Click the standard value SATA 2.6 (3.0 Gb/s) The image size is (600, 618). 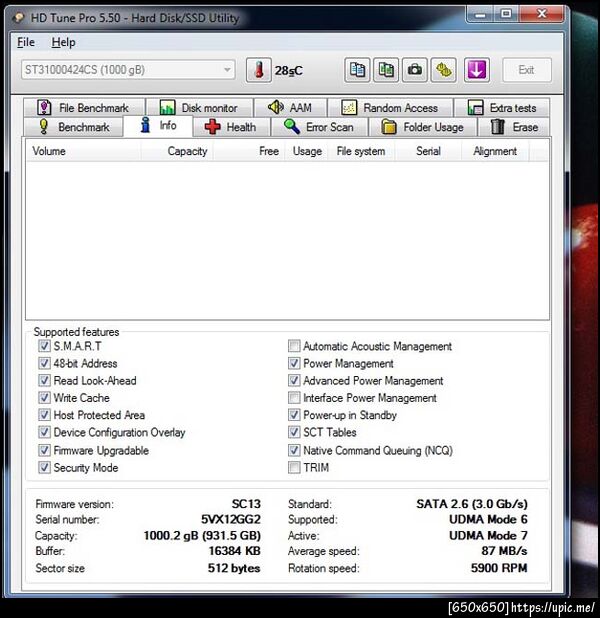[472, 504]
